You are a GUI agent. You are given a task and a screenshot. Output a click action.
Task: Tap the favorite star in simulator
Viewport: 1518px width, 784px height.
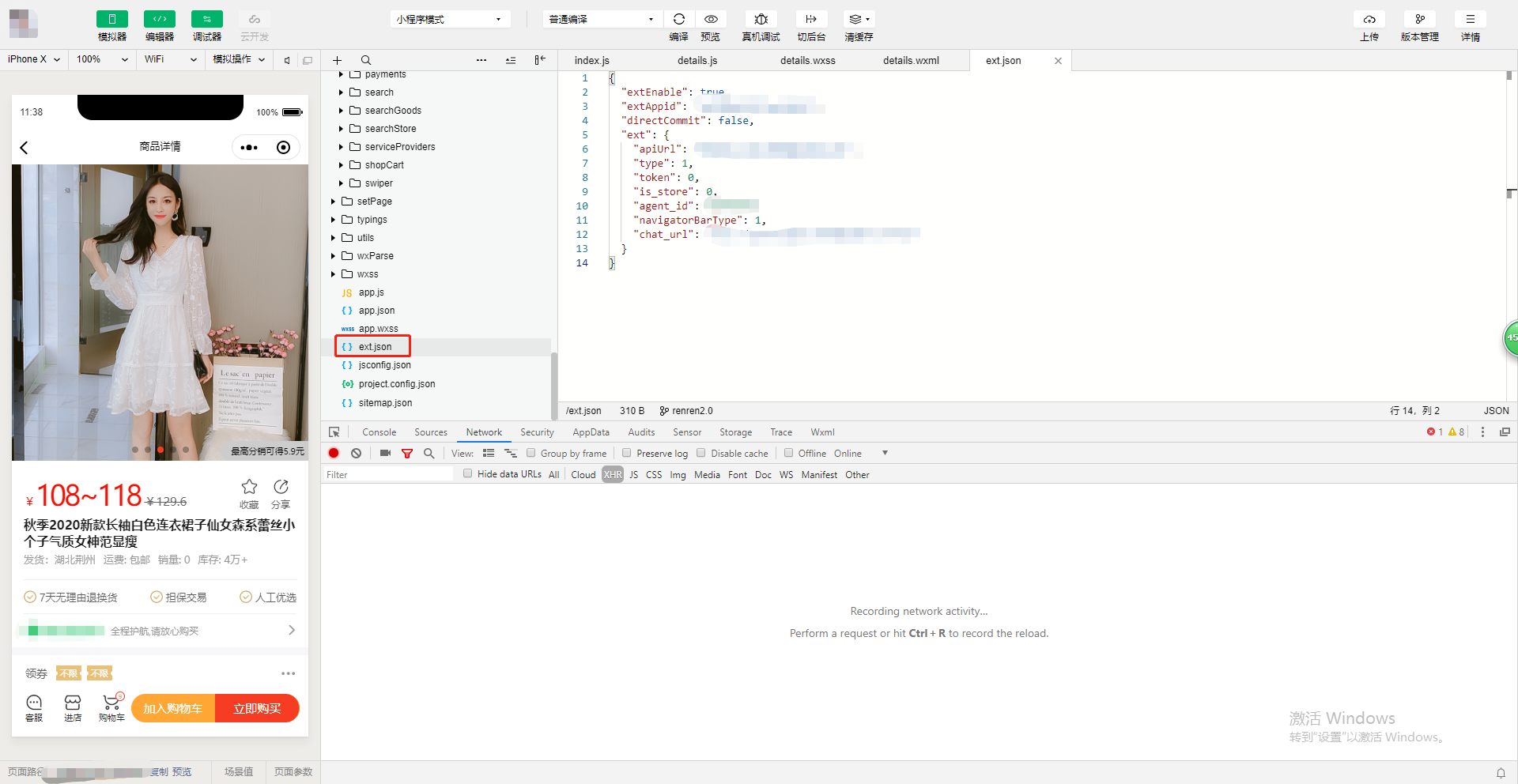point(249,487)
